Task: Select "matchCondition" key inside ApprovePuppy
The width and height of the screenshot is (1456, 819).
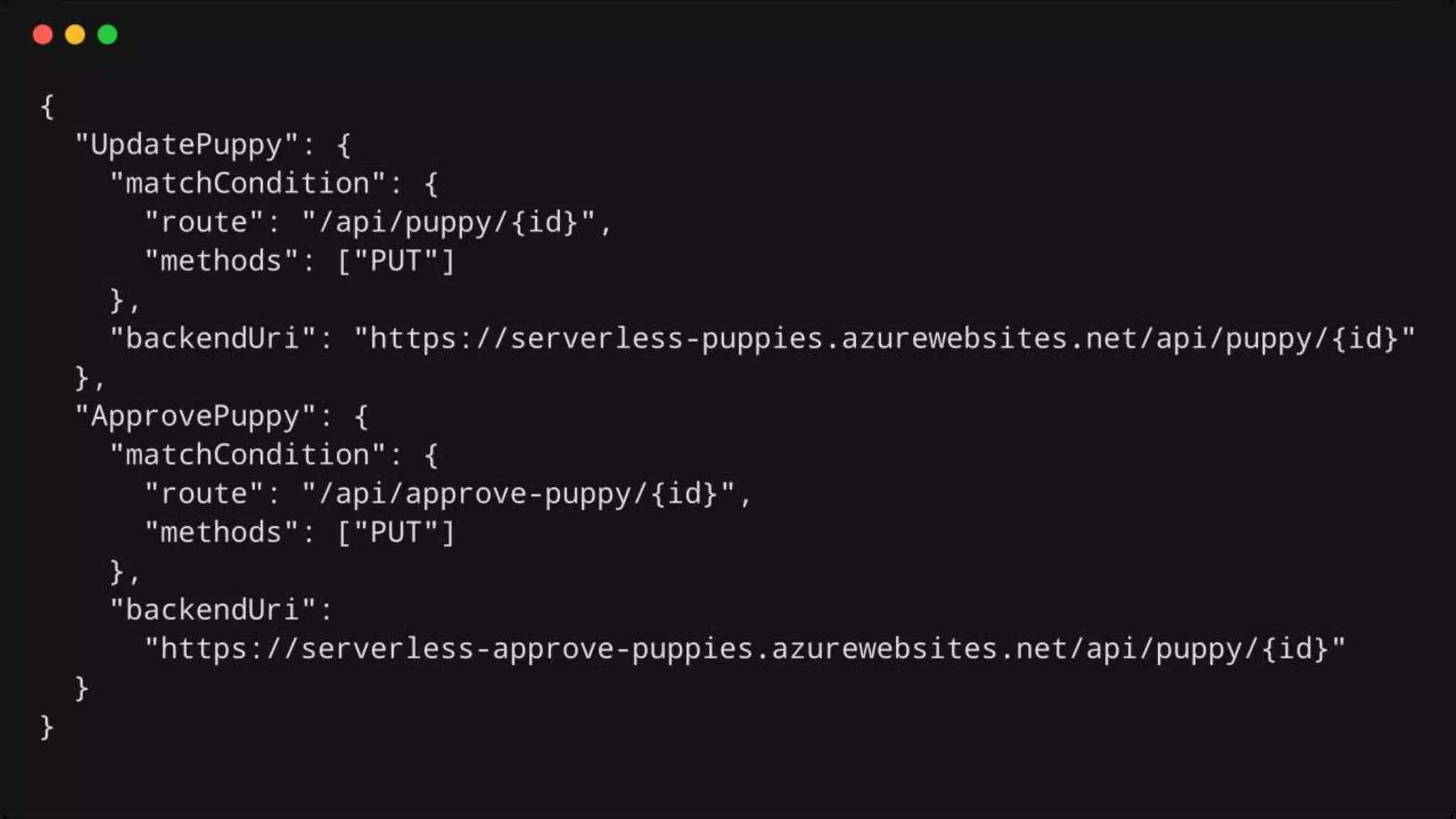Action: click(x=247, y=455)
